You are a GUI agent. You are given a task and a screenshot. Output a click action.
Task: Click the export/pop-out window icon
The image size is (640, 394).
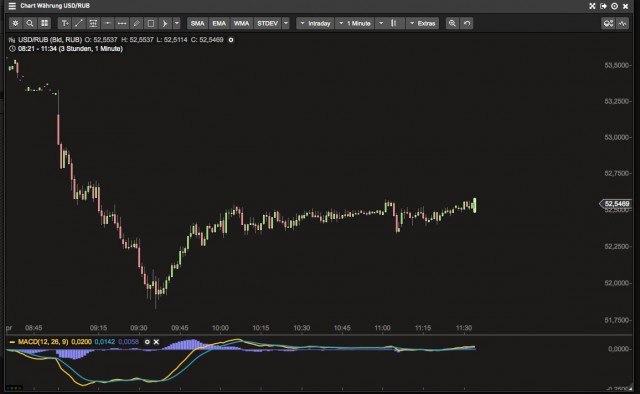pos(603,6)
